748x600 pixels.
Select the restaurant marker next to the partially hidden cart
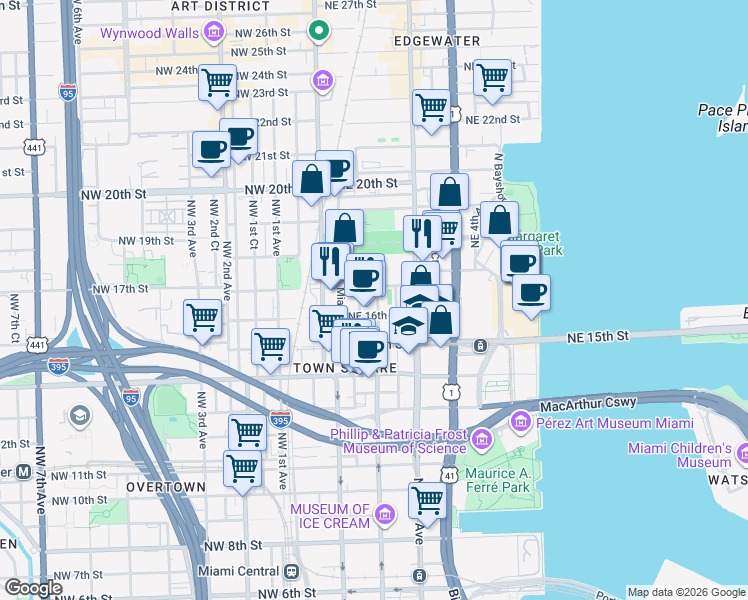coord(422,234)
